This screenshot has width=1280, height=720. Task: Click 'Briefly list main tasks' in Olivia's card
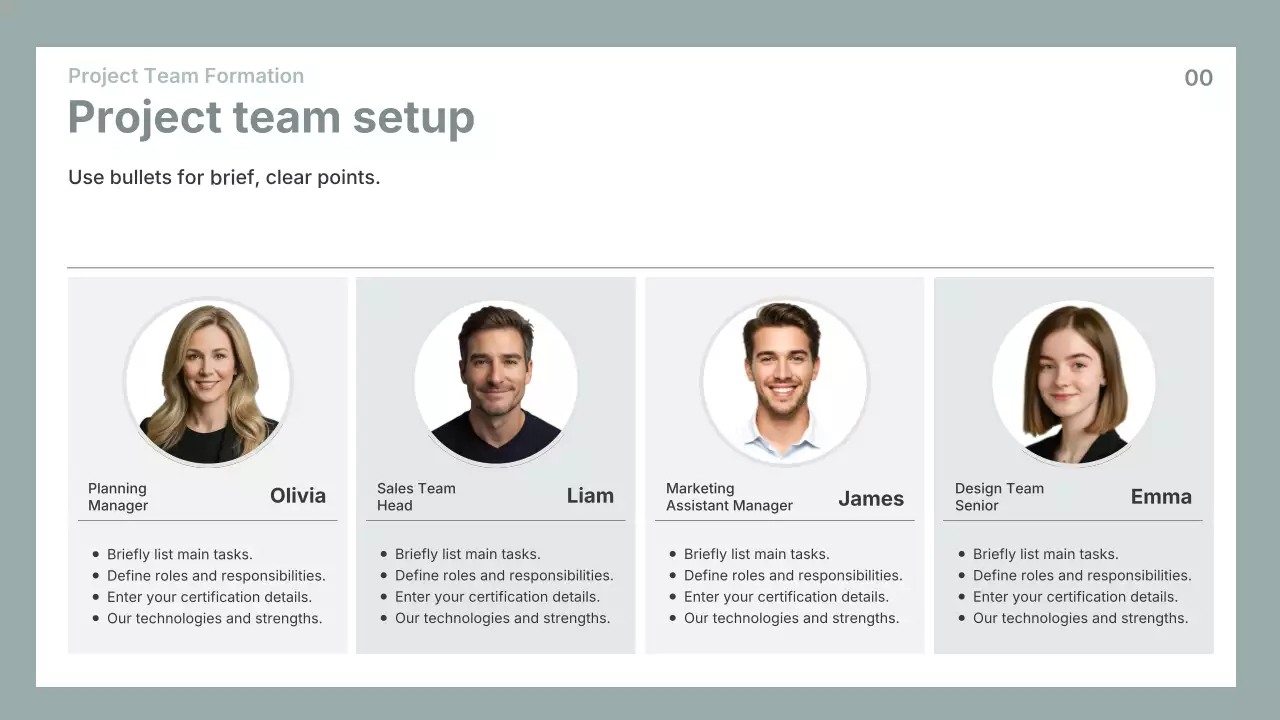point(179,554)
